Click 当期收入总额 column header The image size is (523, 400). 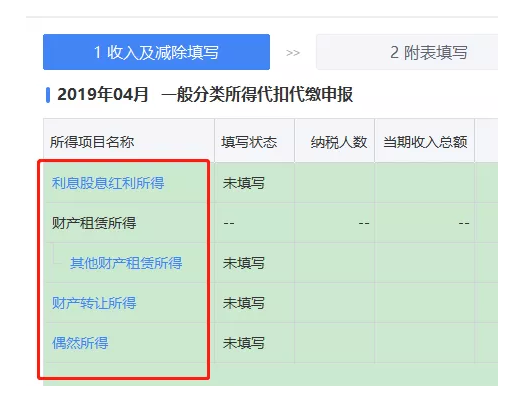(425, 142)
